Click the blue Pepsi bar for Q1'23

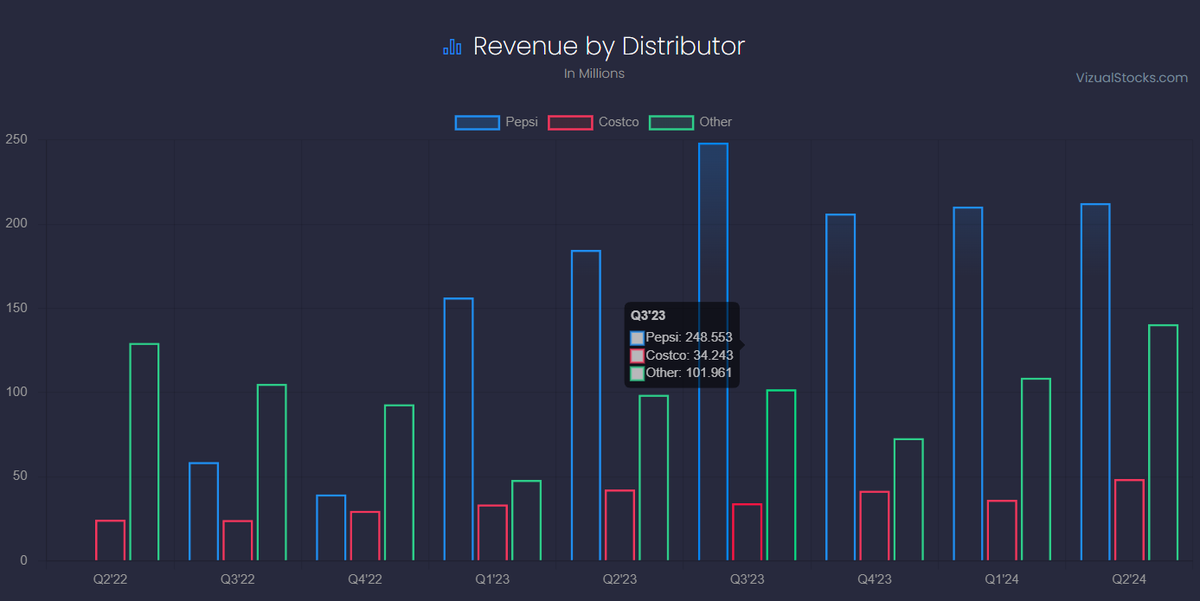458,429
